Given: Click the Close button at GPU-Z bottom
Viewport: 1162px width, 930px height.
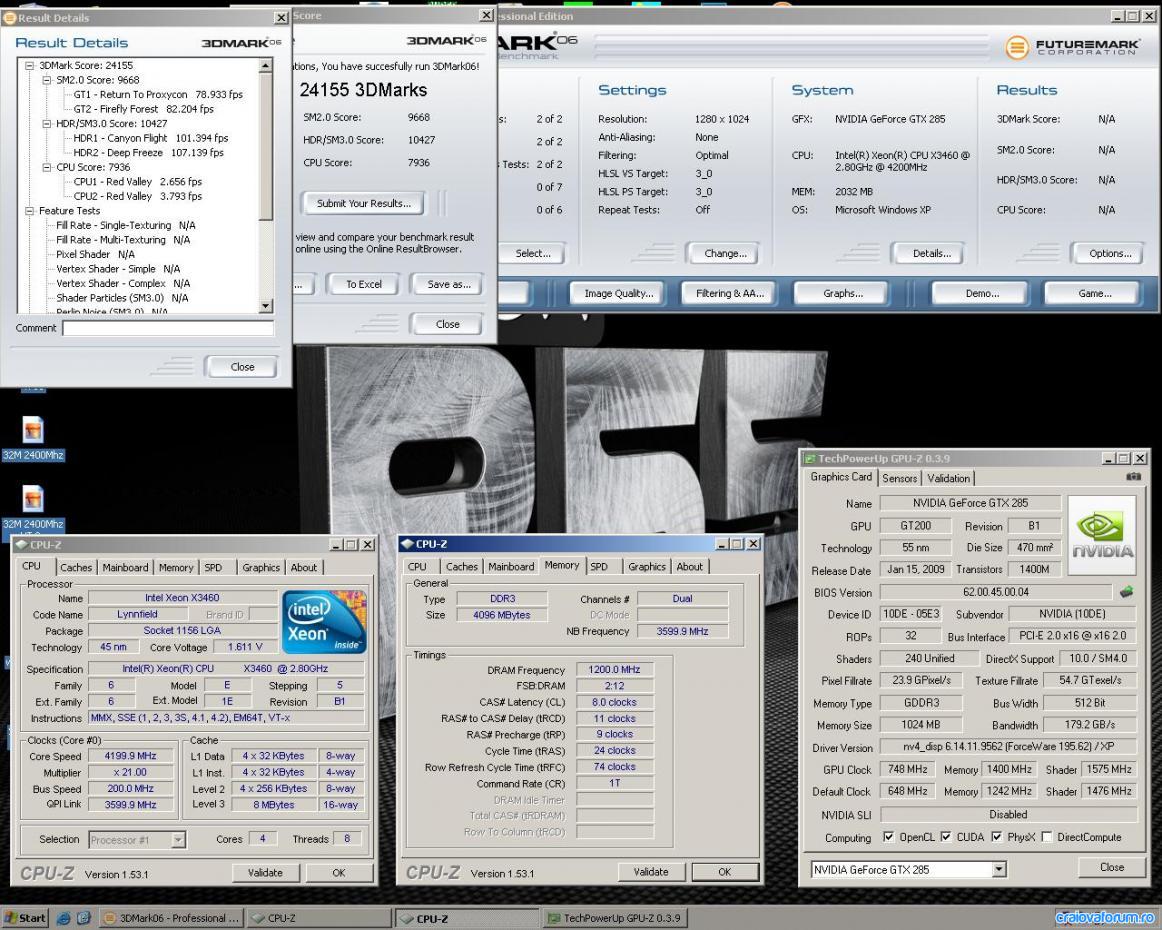Looking at the screenshot, I should tap(1112, 867).
